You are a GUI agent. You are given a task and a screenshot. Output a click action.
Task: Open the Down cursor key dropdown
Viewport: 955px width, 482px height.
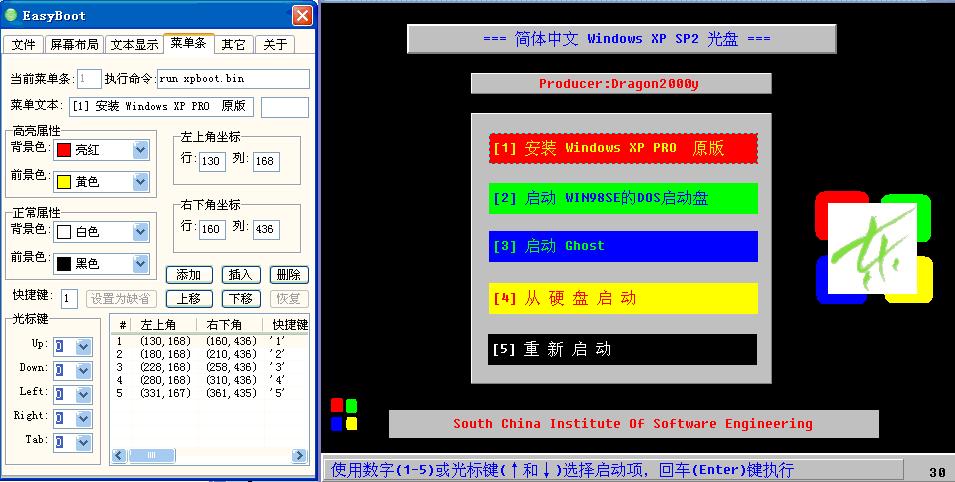[83, 370]
